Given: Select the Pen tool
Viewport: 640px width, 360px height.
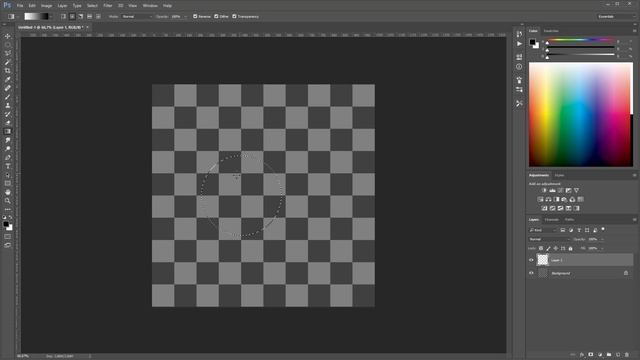Looking at the screenshot, I should 8,158.
